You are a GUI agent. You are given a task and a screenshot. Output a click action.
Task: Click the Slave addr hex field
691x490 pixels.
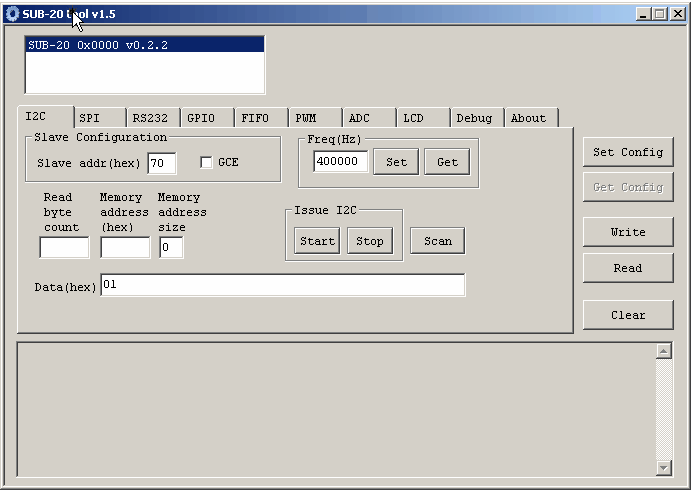[x=161, y=163]
